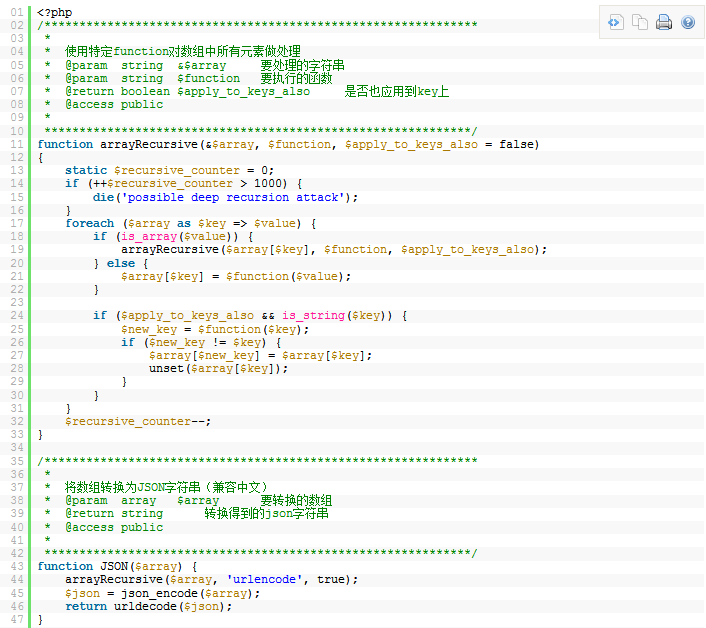Click the '<?php' opening tag
This screenshot has height=628, width=706.
click(54, 12)
